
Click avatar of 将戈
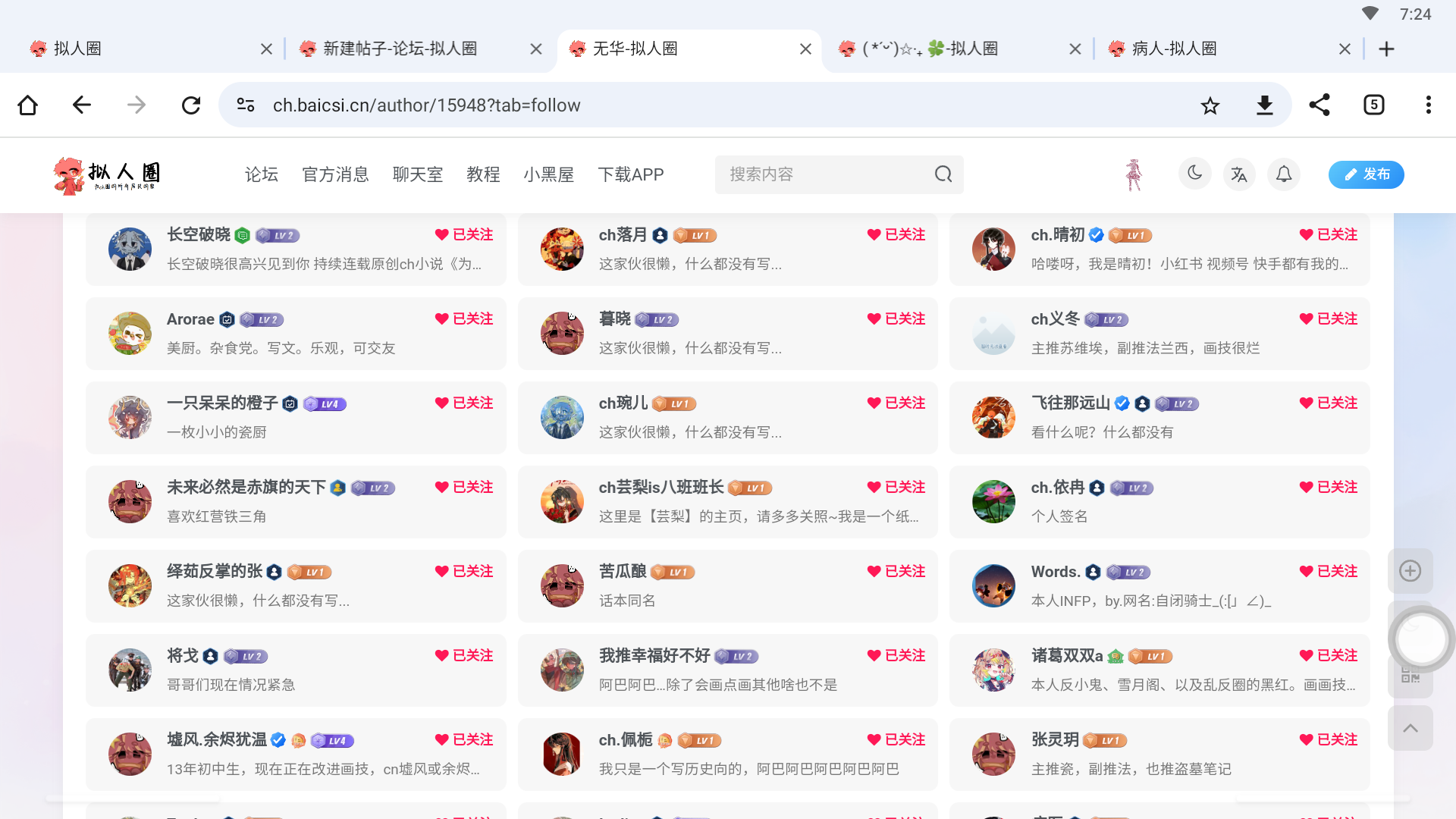pos(130,670)
